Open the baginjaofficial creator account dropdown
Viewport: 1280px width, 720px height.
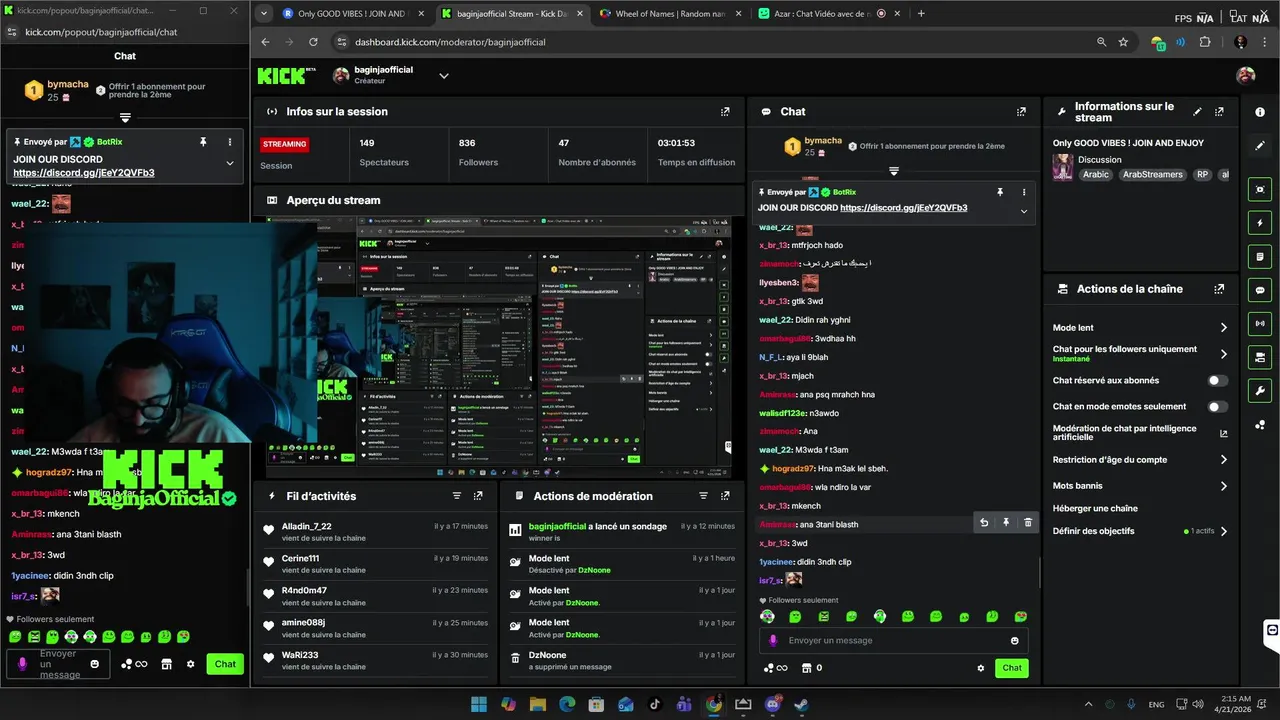444,76
